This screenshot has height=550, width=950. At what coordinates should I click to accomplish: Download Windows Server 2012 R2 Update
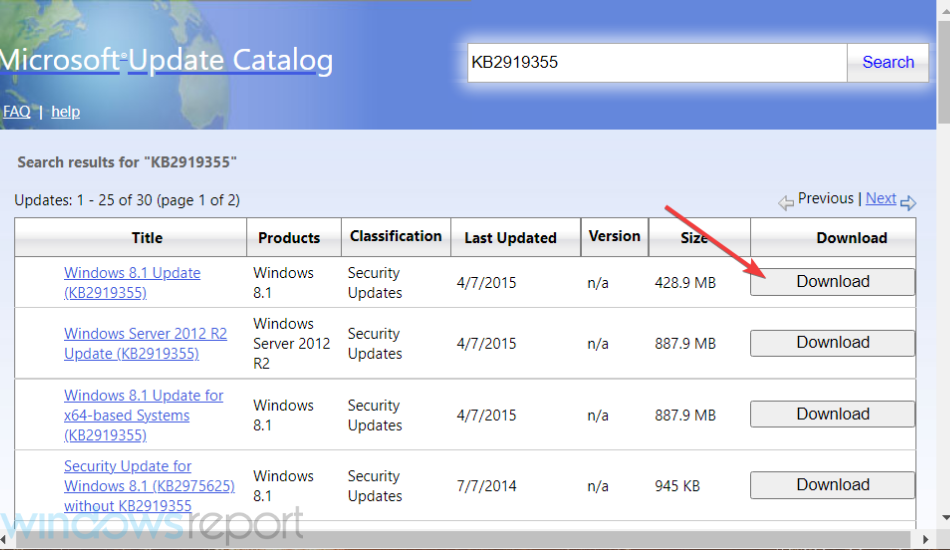pos(832,343)
